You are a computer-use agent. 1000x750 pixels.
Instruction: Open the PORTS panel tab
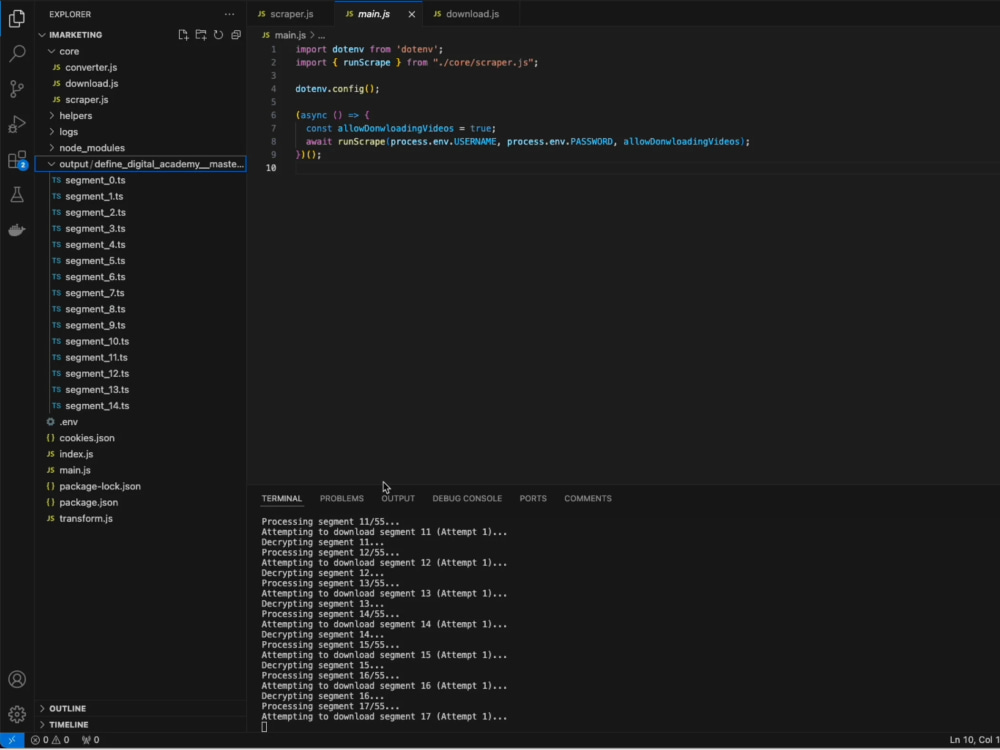coord(533,499)
